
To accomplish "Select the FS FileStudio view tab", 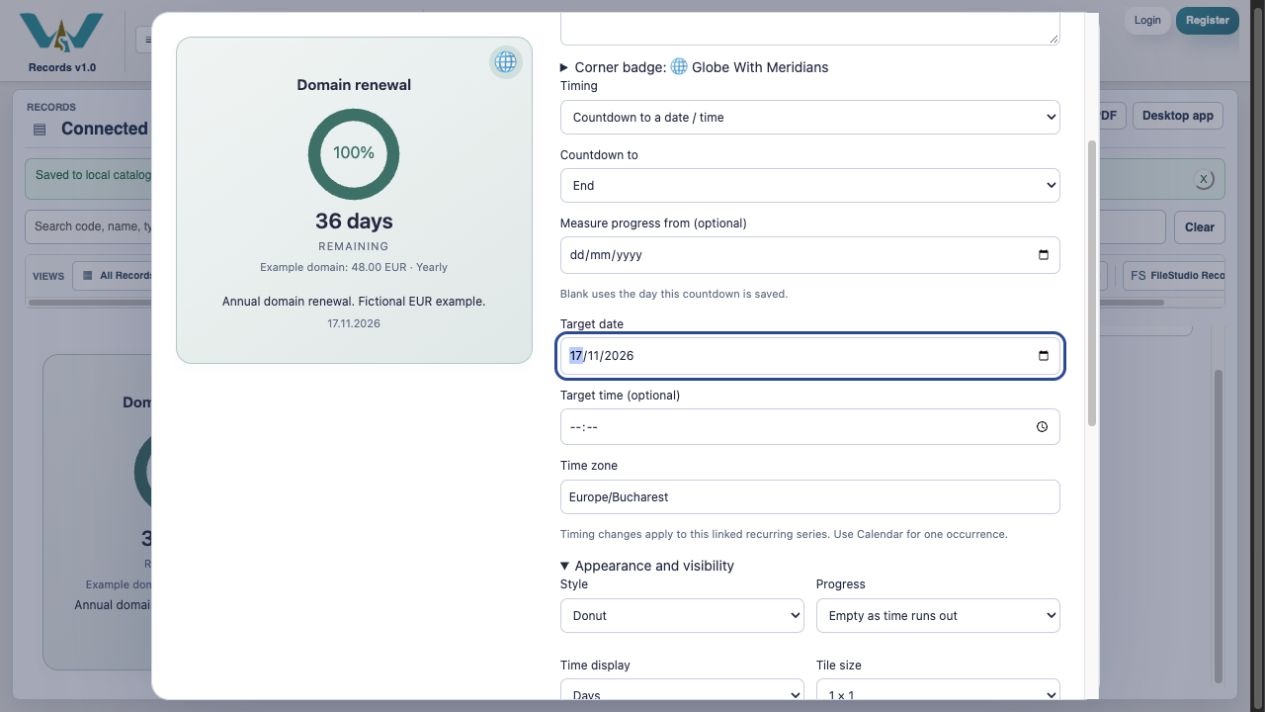I will [x=1176, y=276].
